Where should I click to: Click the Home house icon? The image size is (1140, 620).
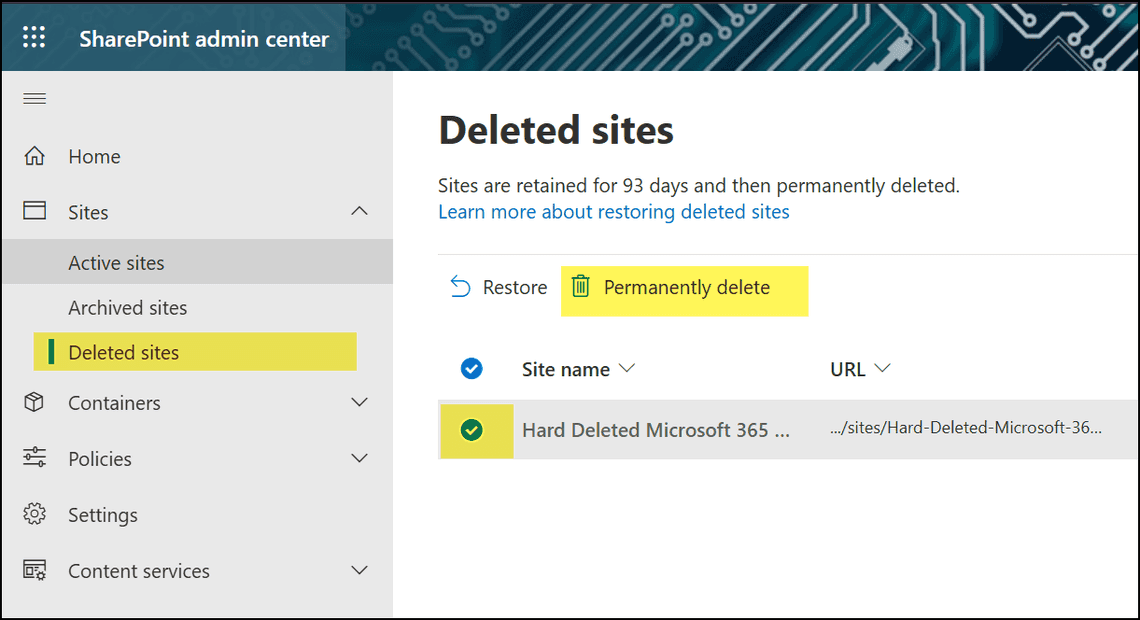pyautogui.click(x=34, y=156)
